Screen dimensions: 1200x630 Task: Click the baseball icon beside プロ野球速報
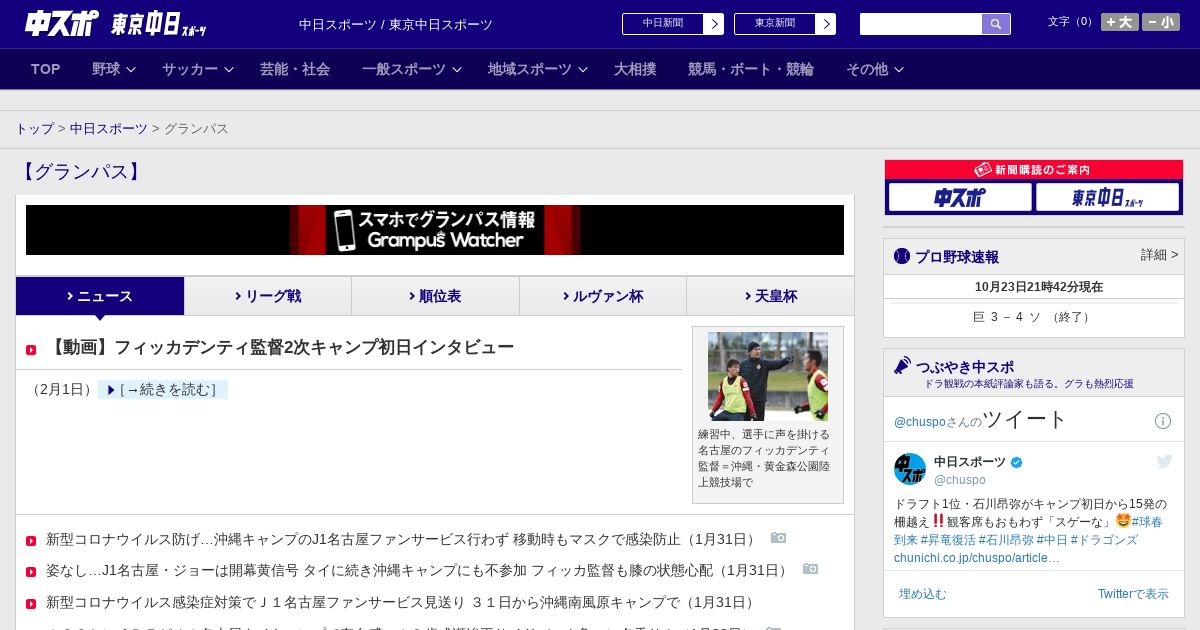point(902,256)
